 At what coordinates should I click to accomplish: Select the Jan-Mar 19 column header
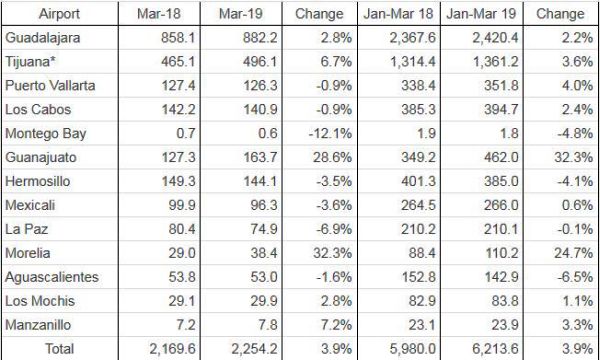tap(481, 14)
